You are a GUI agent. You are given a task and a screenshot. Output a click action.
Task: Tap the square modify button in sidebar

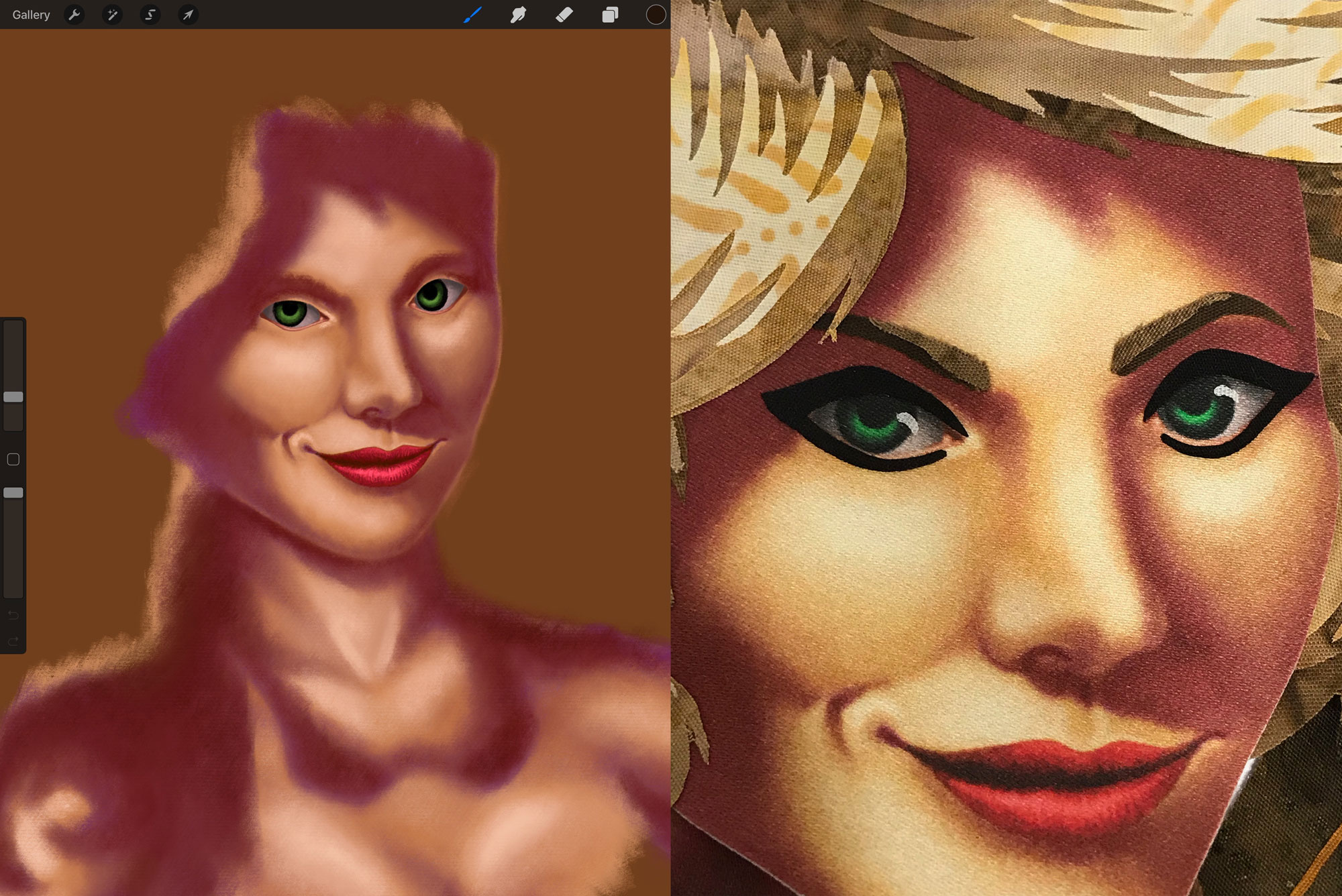13,459
